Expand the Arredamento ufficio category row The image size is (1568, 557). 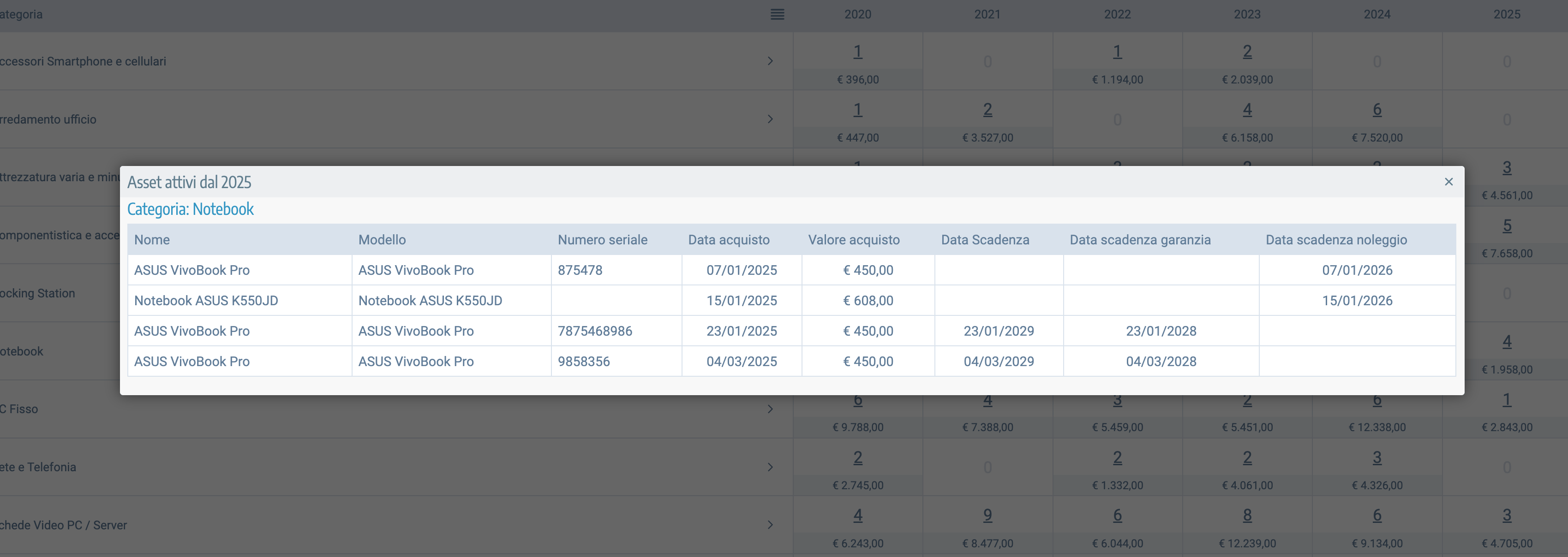770,119
